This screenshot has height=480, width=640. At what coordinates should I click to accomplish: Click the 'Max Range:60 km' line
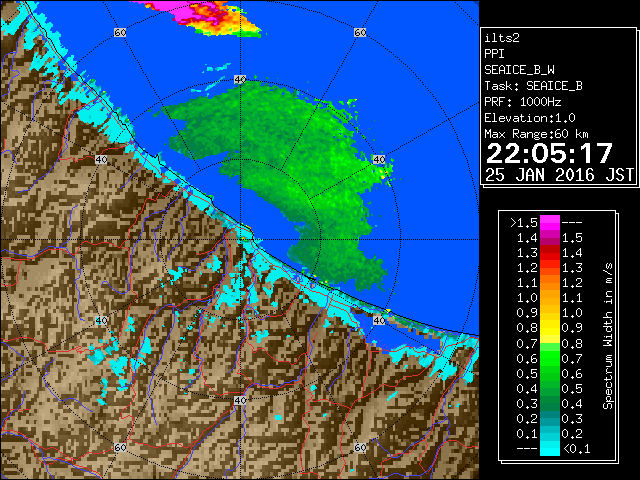(536, 134)
